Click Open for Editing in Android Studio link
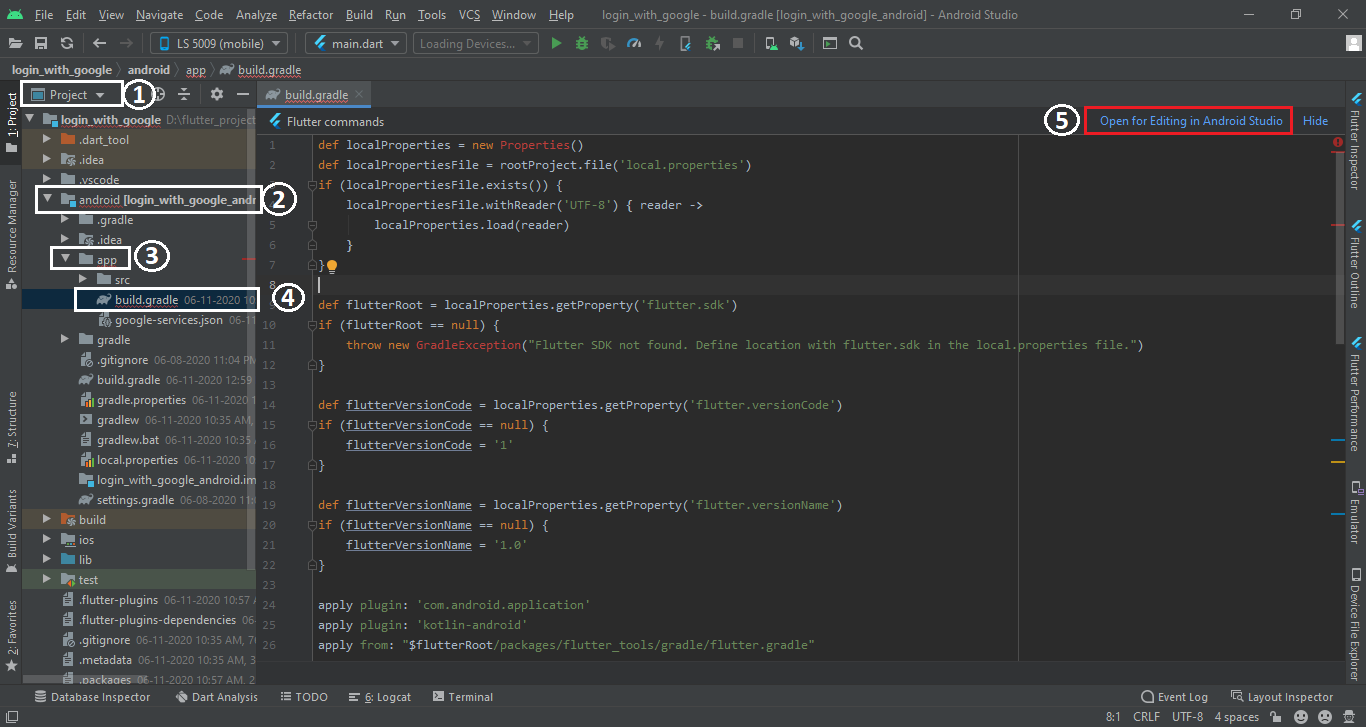This screenshot has height=728, width=1366. pyautogui.click(x=1191, y=121)
